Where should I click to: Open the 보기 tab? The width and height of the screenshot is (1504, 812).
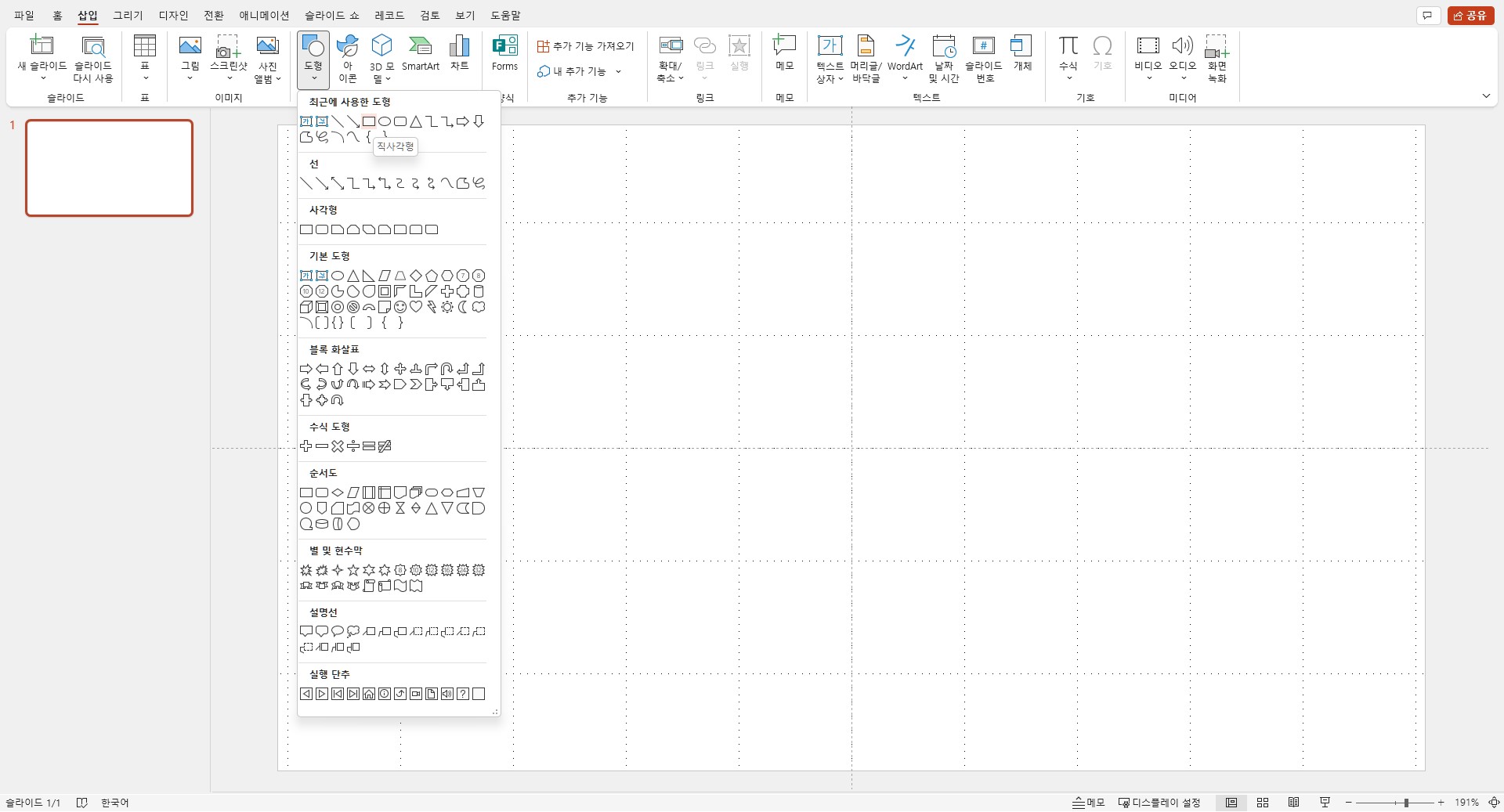coord(465,15)
